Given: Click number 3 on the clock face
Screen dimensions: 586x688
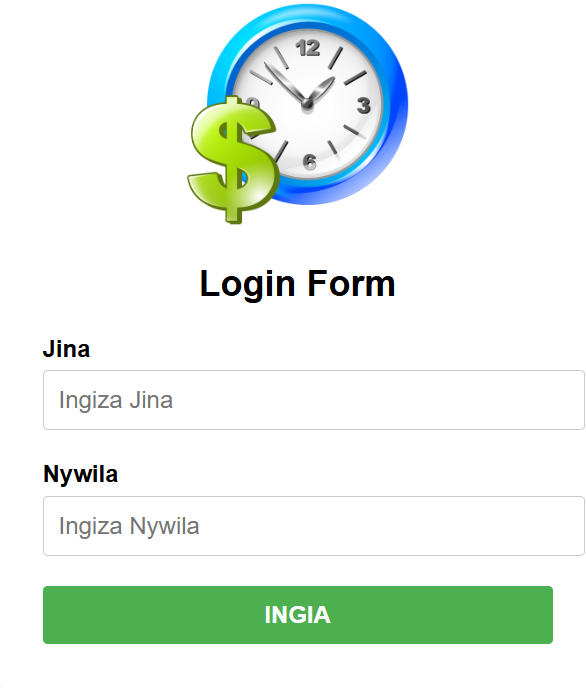Looking at the screenshot, I should tap(364, 106).
